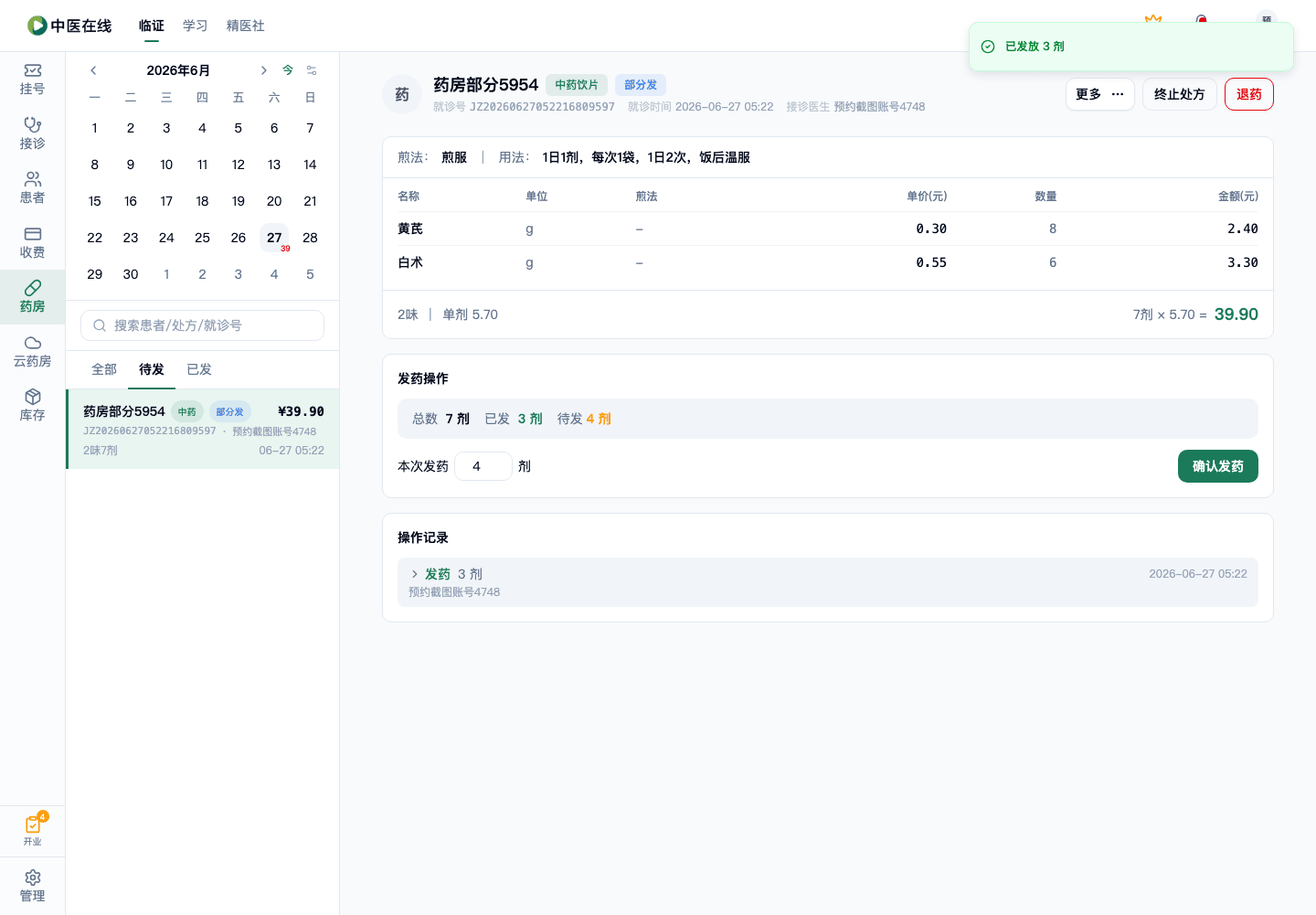Viewport: 1316px width, 915px height.
Task: Select June 28 on the calendar
Action: click(x=310, y=238)
